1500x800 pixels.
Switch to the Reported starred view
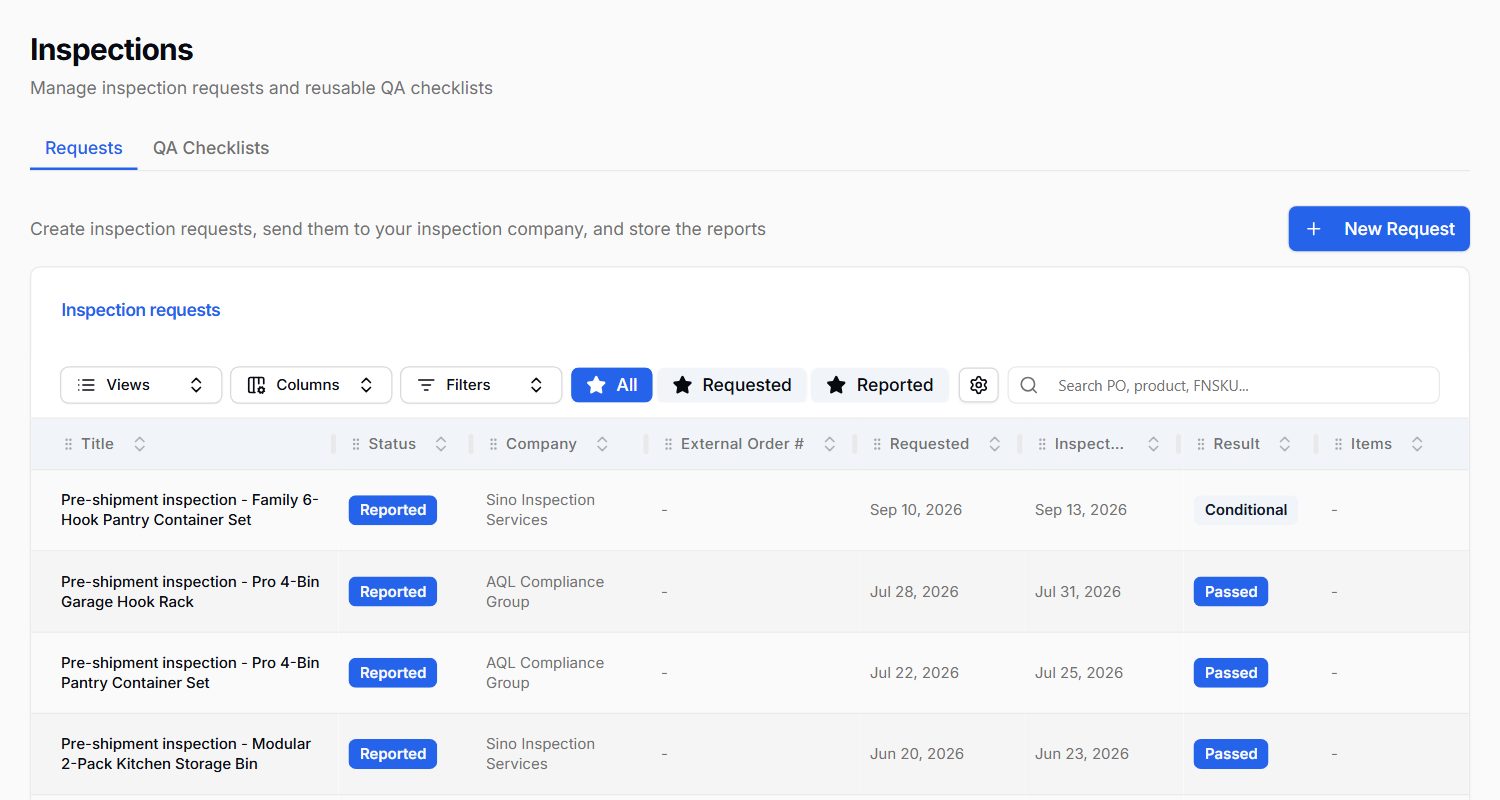tap(880, 385)
